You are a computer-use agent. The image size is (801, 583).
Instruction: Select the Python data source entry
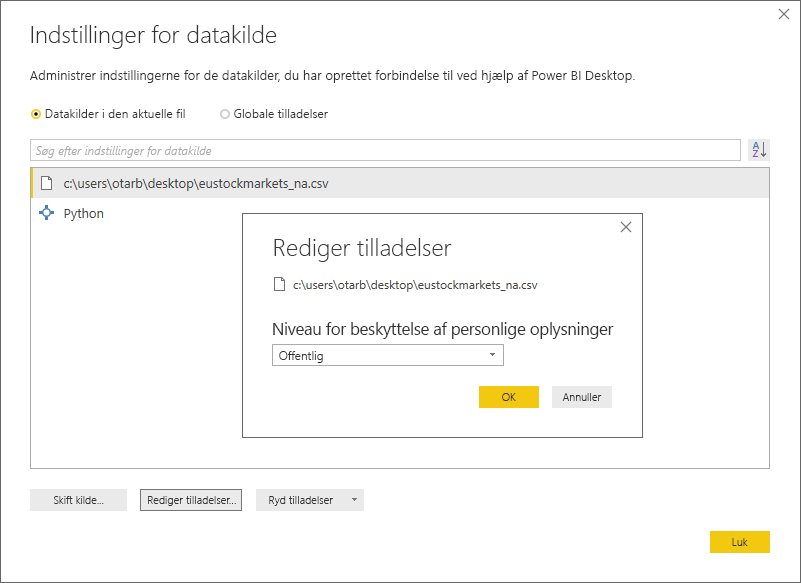[84, 213]
